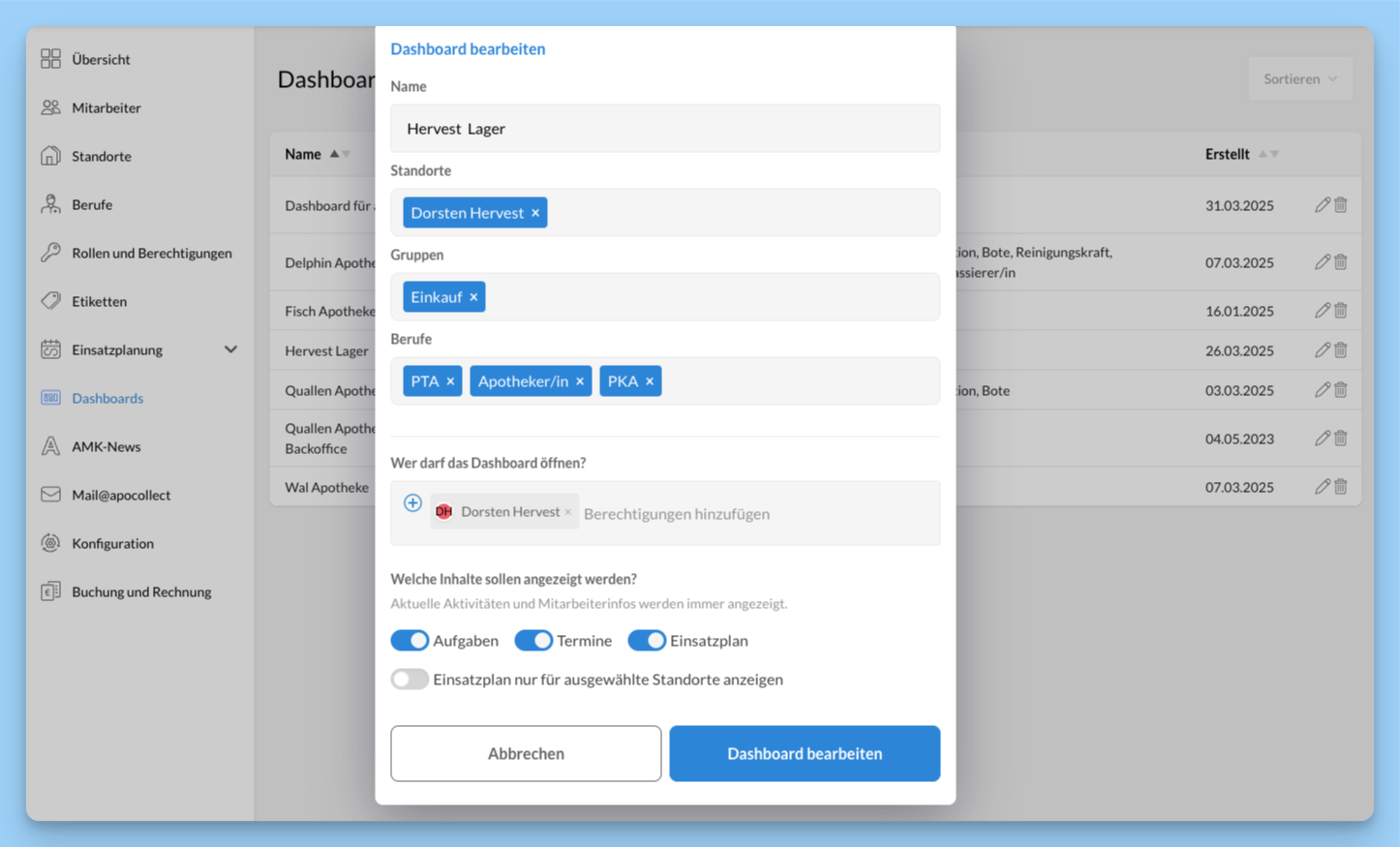Viewport: 1400px width, 847px height.
Task: Remove the PTA profession tag
Action: coord(450,381)
